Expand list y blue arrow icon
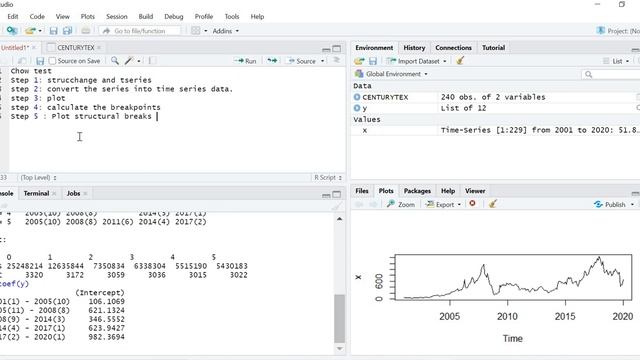Viewport: 640px width, 360px height. [357, 108]
